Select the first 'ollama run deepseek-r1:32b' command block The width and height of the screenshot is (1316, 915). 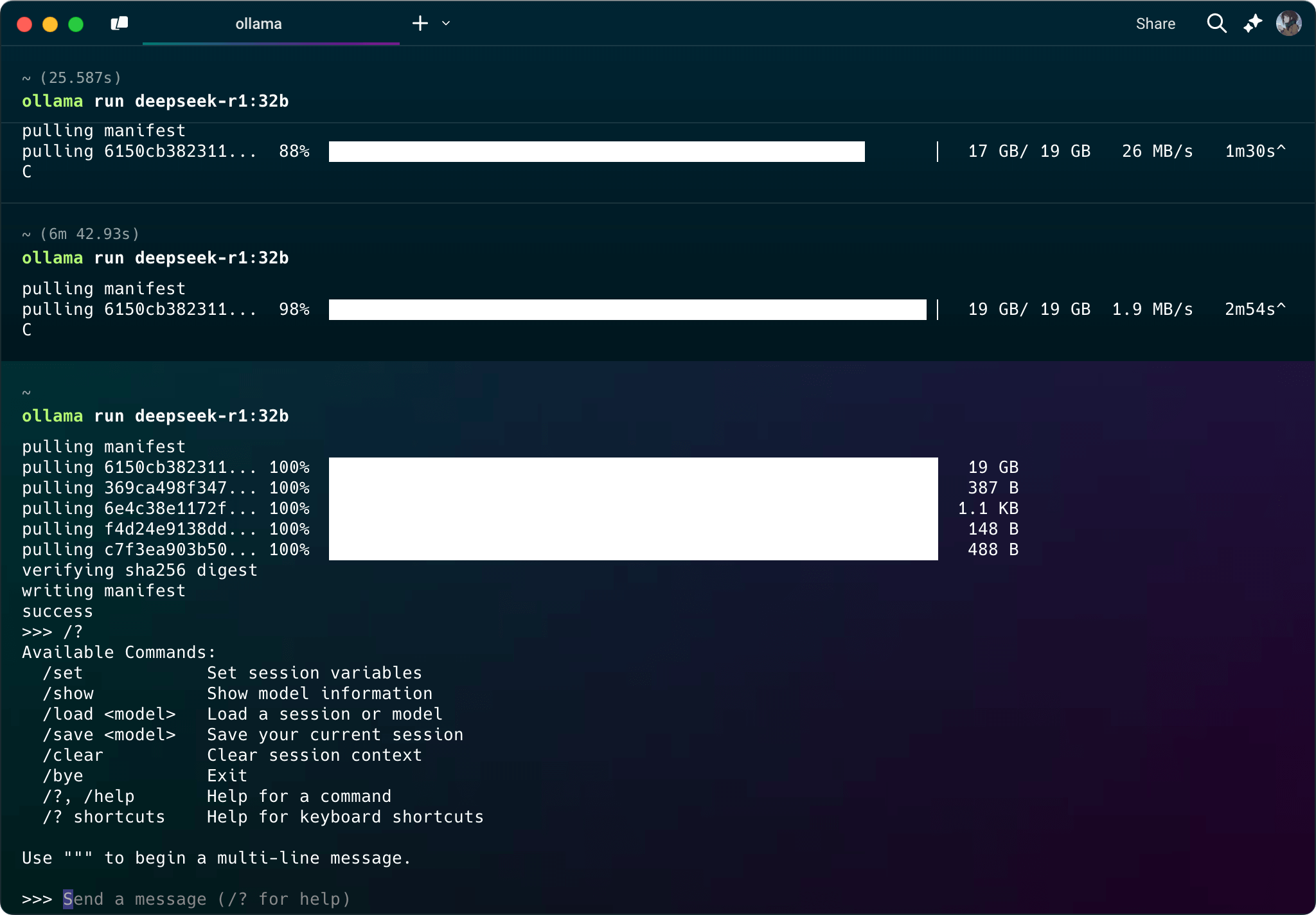(156, 101)
